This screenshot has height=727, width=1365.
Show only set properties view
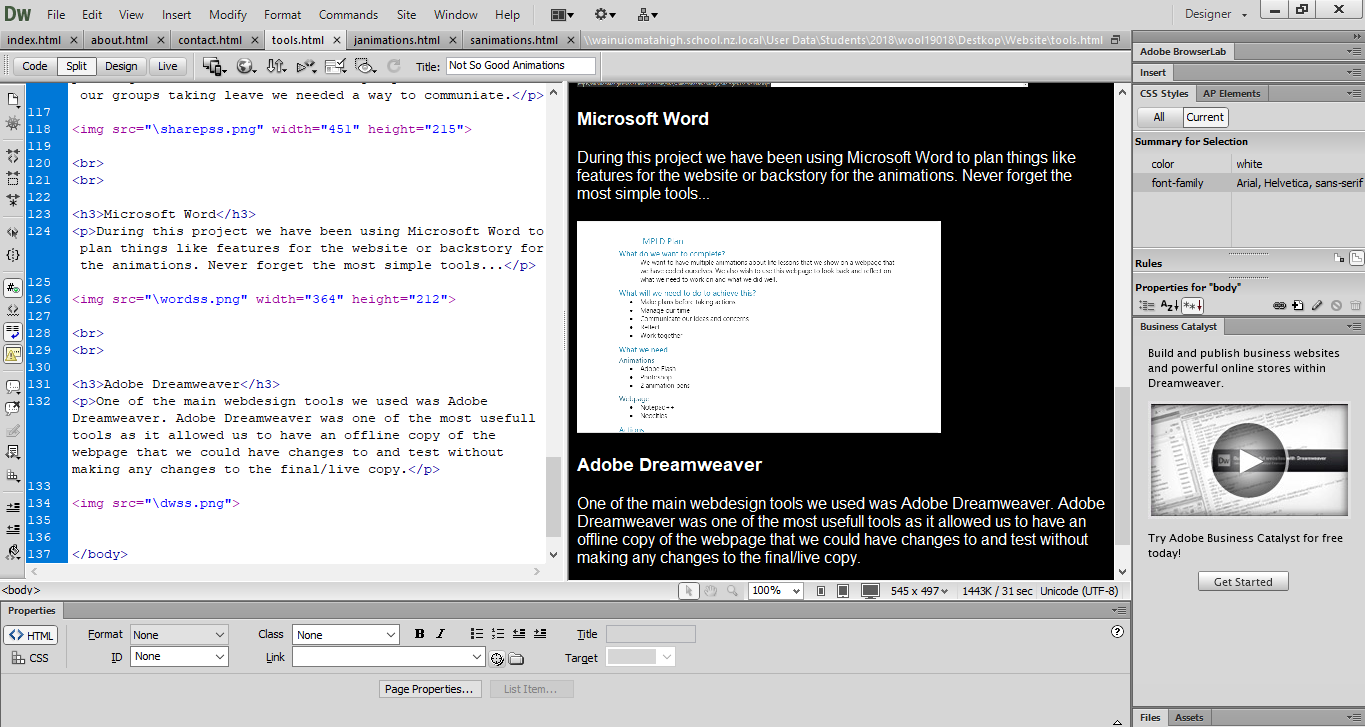click(1192, 305)
